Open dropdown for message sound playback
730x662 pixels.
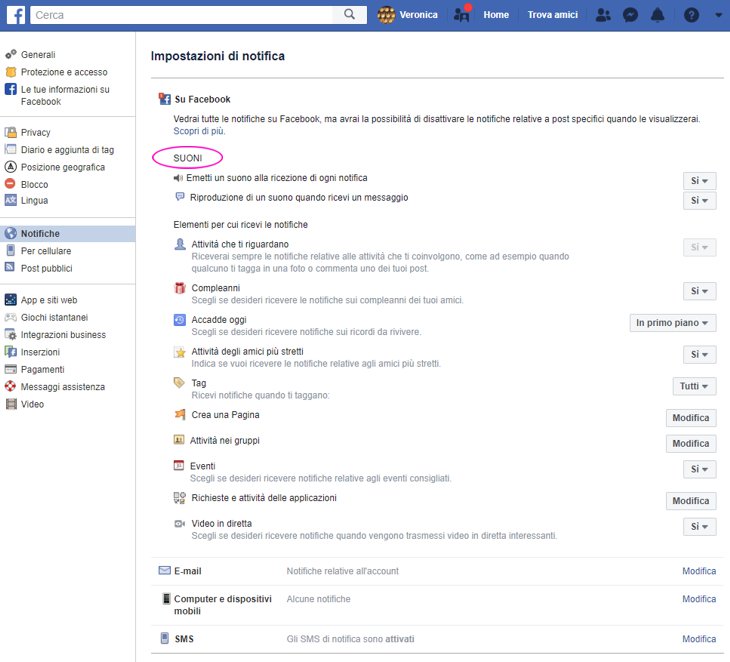pos(699,201)
